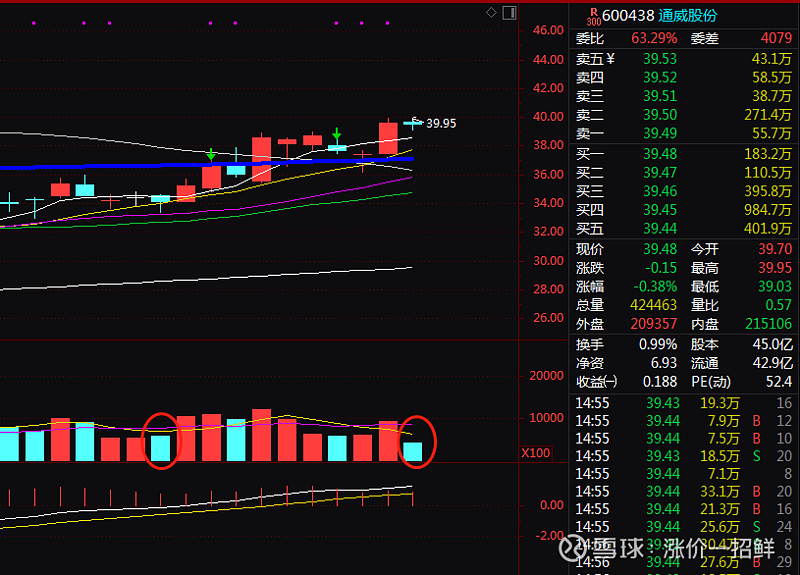
Task: Toggle the side panel layout icon
Action: click(x=509, y=13)
